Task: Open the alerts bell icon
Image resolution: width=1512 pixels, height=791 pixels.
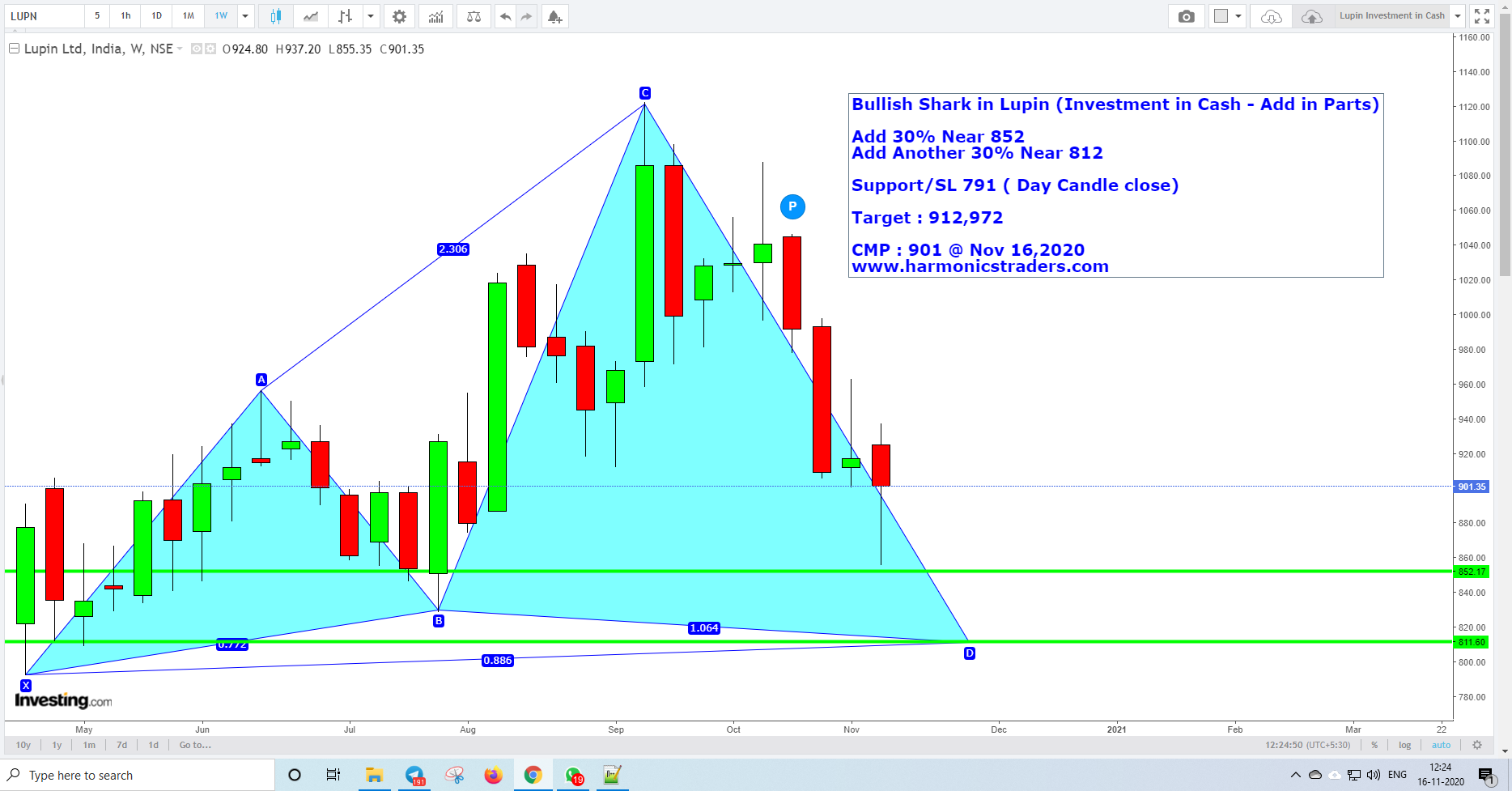Action: [x=554, y=15]
